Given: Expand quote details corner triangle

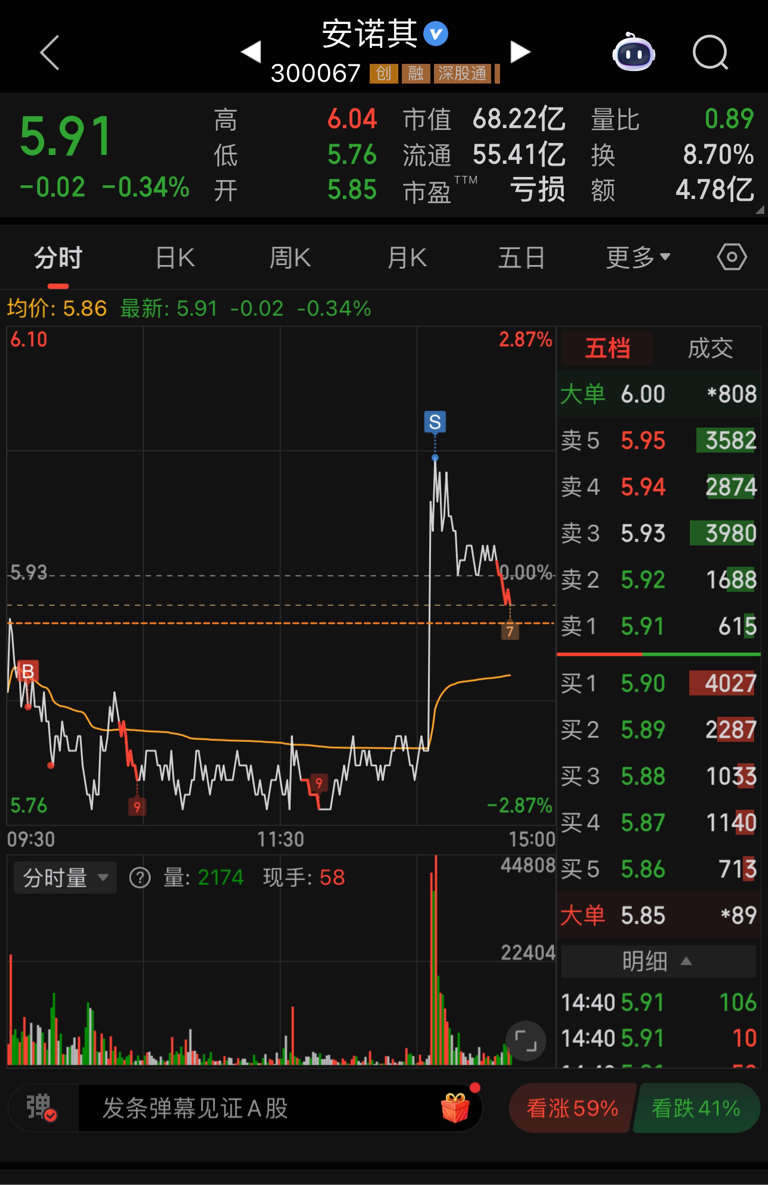Looking at the screenshot, I should click(760, 210).
